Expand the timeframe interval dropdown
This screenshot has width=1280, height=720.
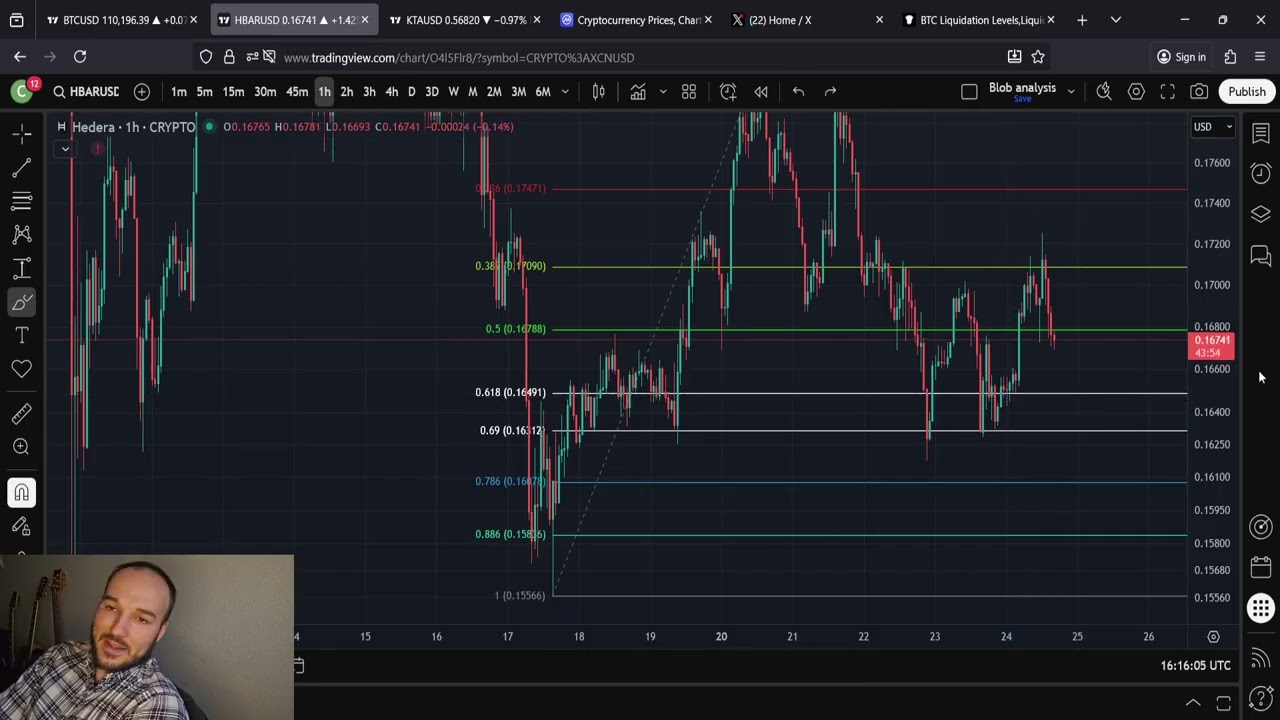[565, 91]
